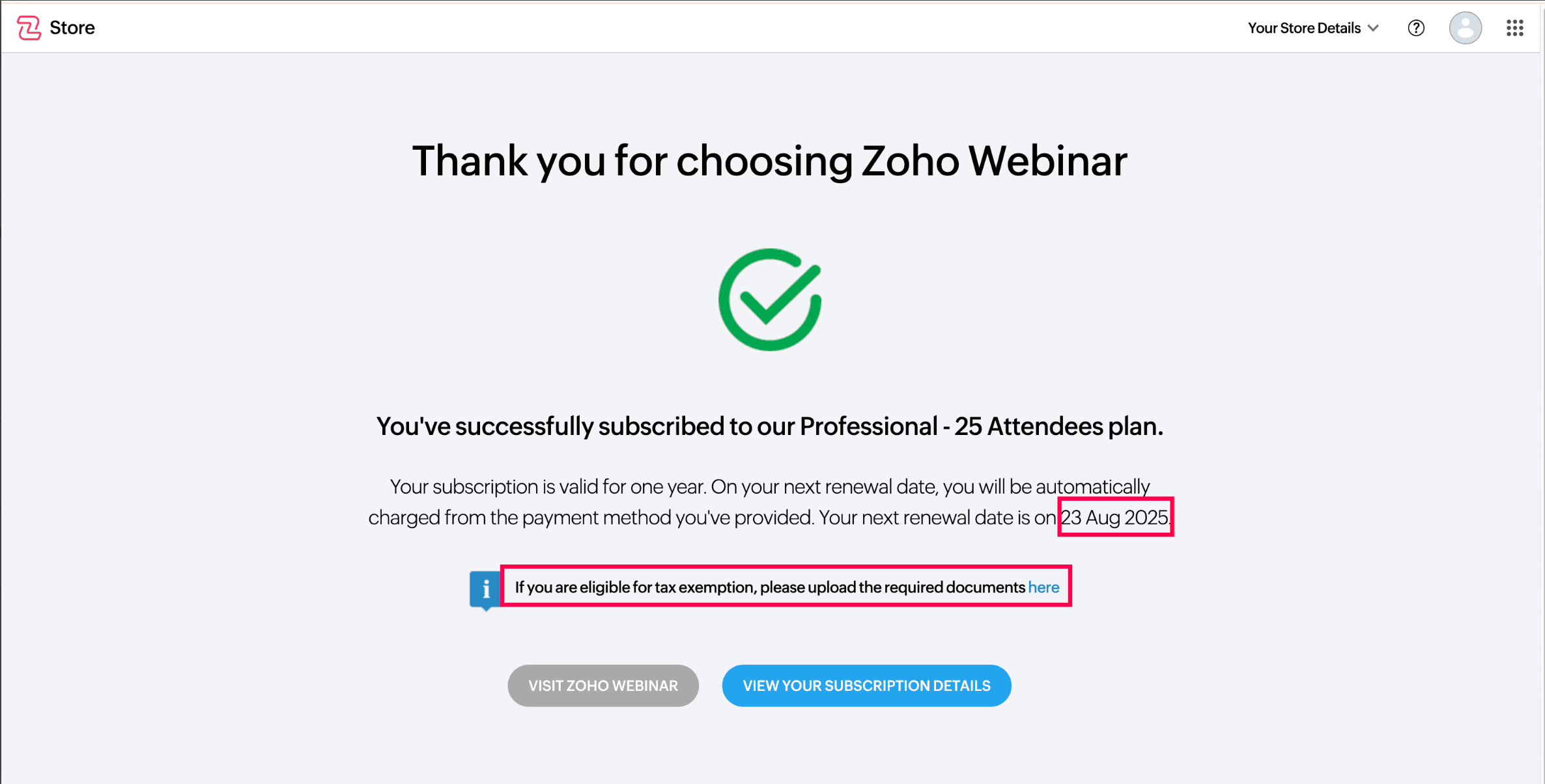Click "Your subscription is valid for one year"
The width and height of the screenshot is (1545, 784).
547,486
